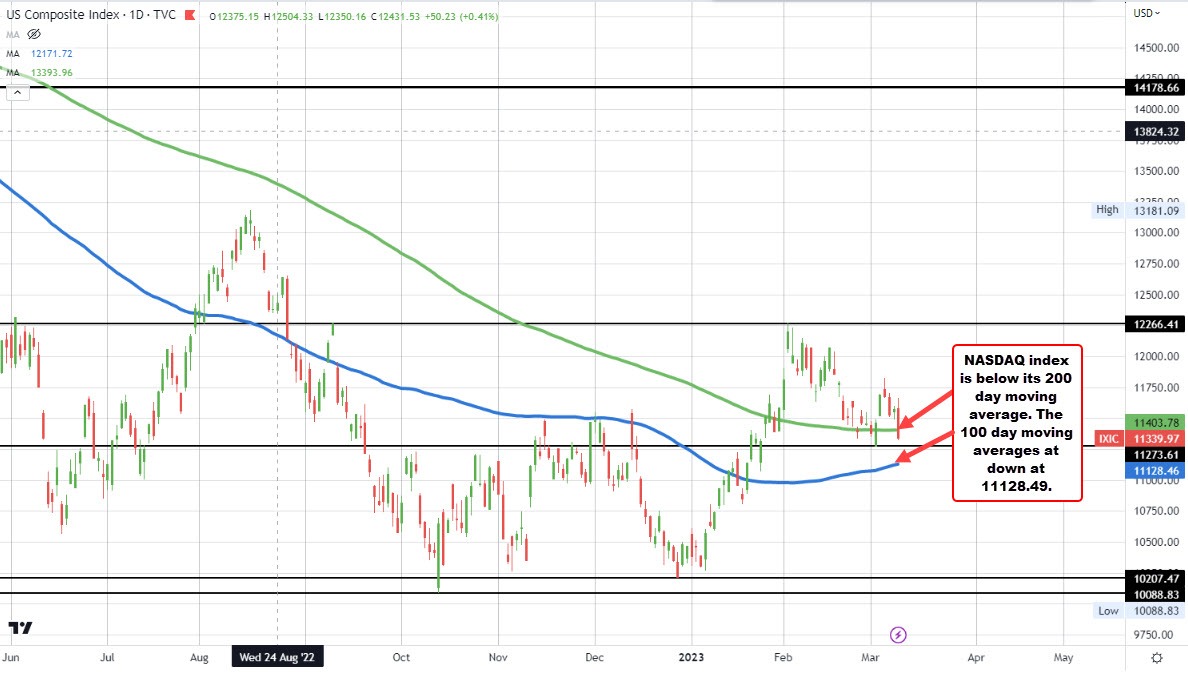Click the Apr label on time axis

click(976, 657)
